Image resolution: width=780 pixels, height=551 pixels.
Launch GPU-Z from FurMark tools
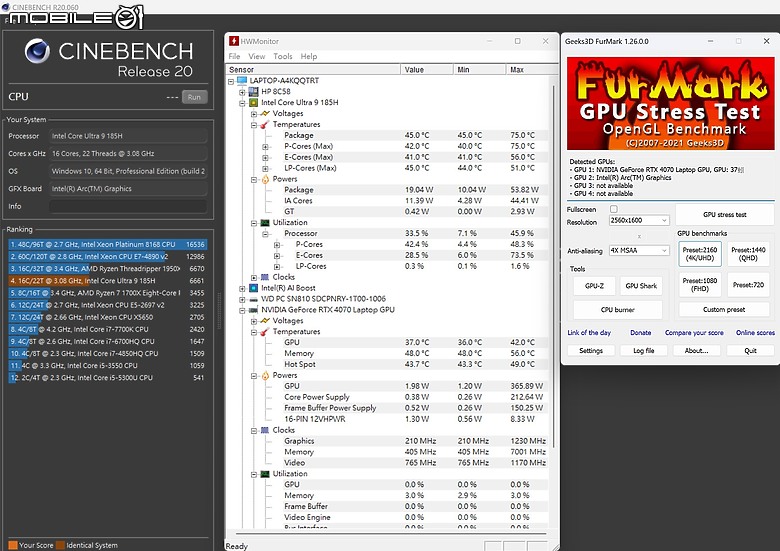[594, 286]
